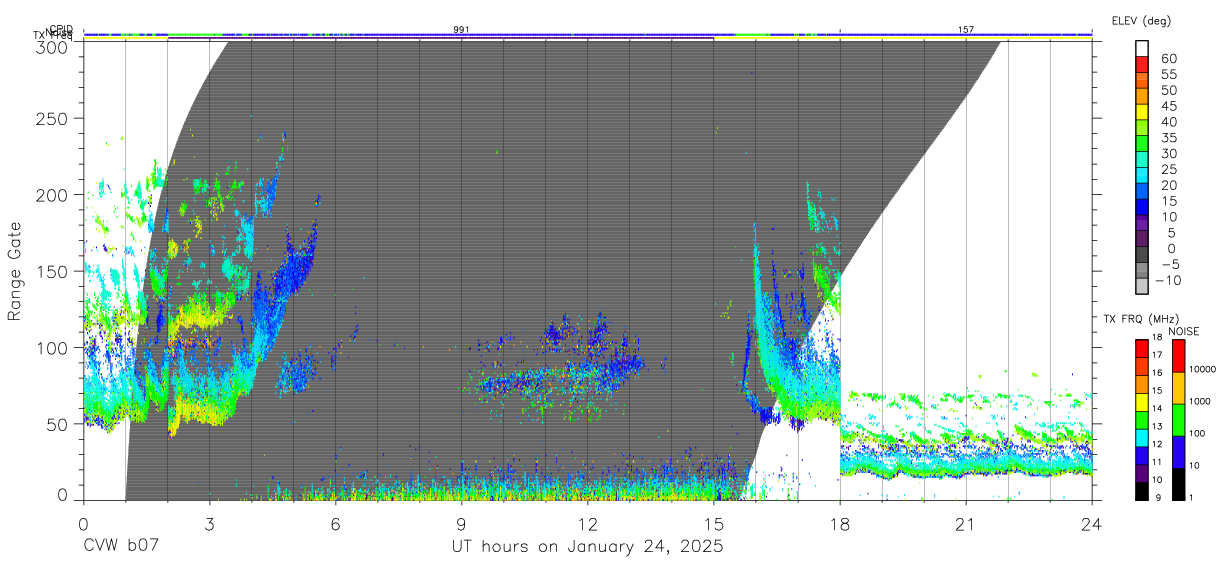1228x567 pixels.
Task: Select the red swatch in TX FRQ color bar
Action: click(x=1142, y=348)
